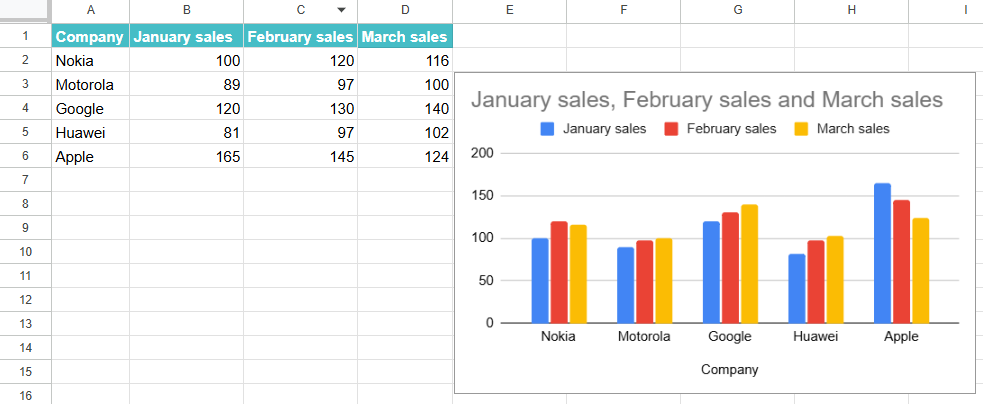
Task: Click the Apple axis label in chart
Action: [901, 337]
